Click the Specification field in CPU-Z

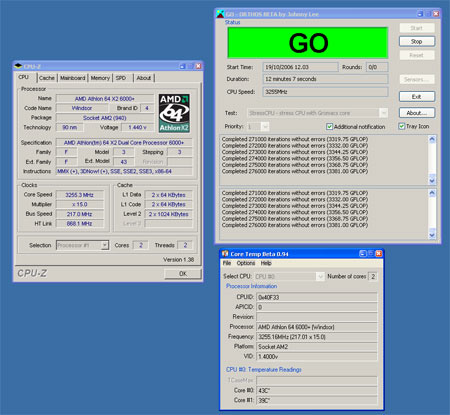tap(124, 143)
